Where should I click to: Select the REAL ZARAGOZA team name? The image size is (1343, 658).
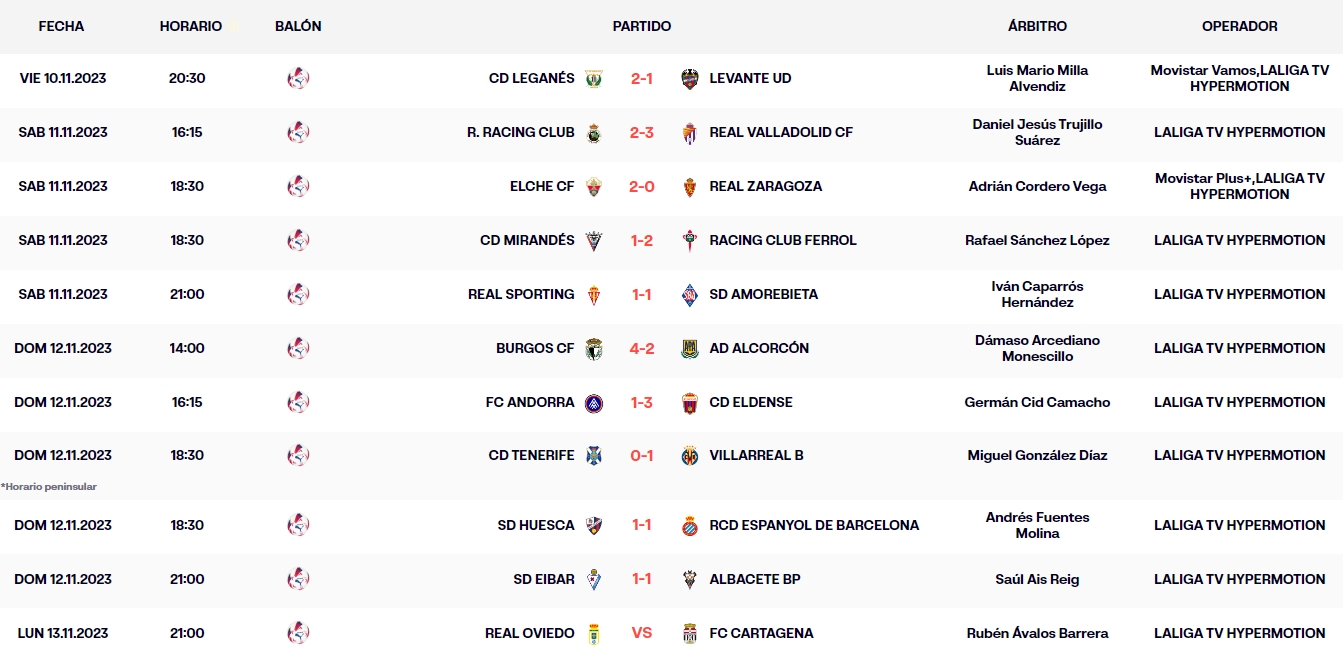pos(765,186)
